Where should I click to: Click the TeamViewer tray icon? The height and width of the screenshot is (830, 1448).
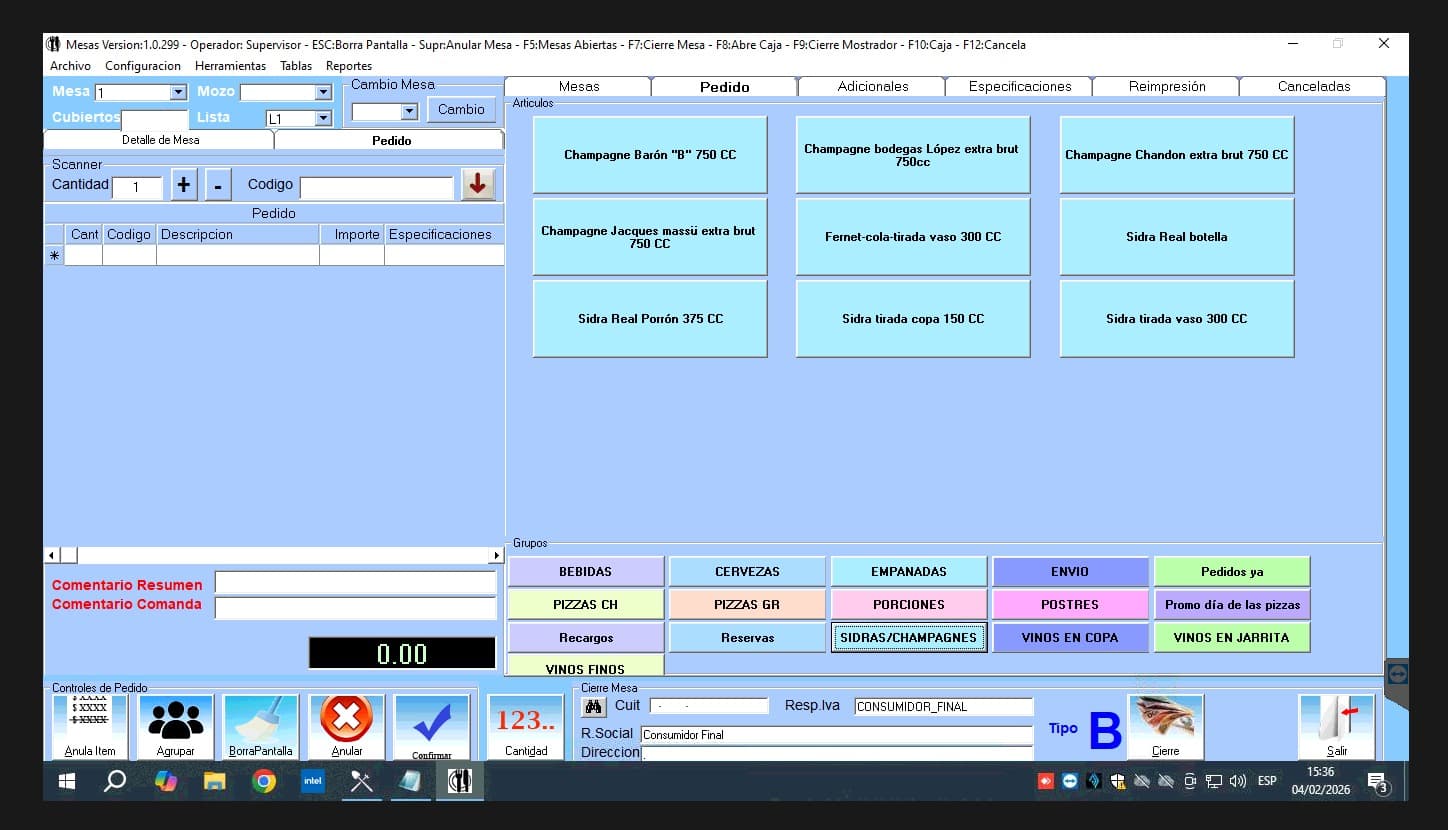1070,781
